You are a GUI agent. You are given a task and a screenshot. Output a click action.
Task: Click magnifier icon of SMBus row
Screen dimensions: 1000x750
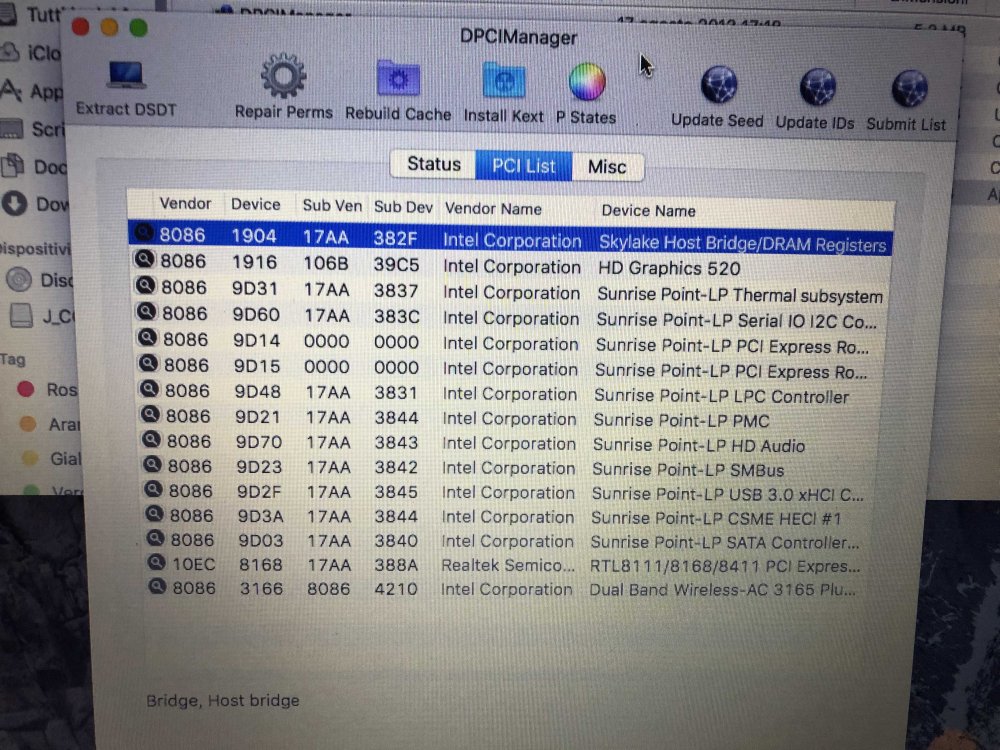152,464
